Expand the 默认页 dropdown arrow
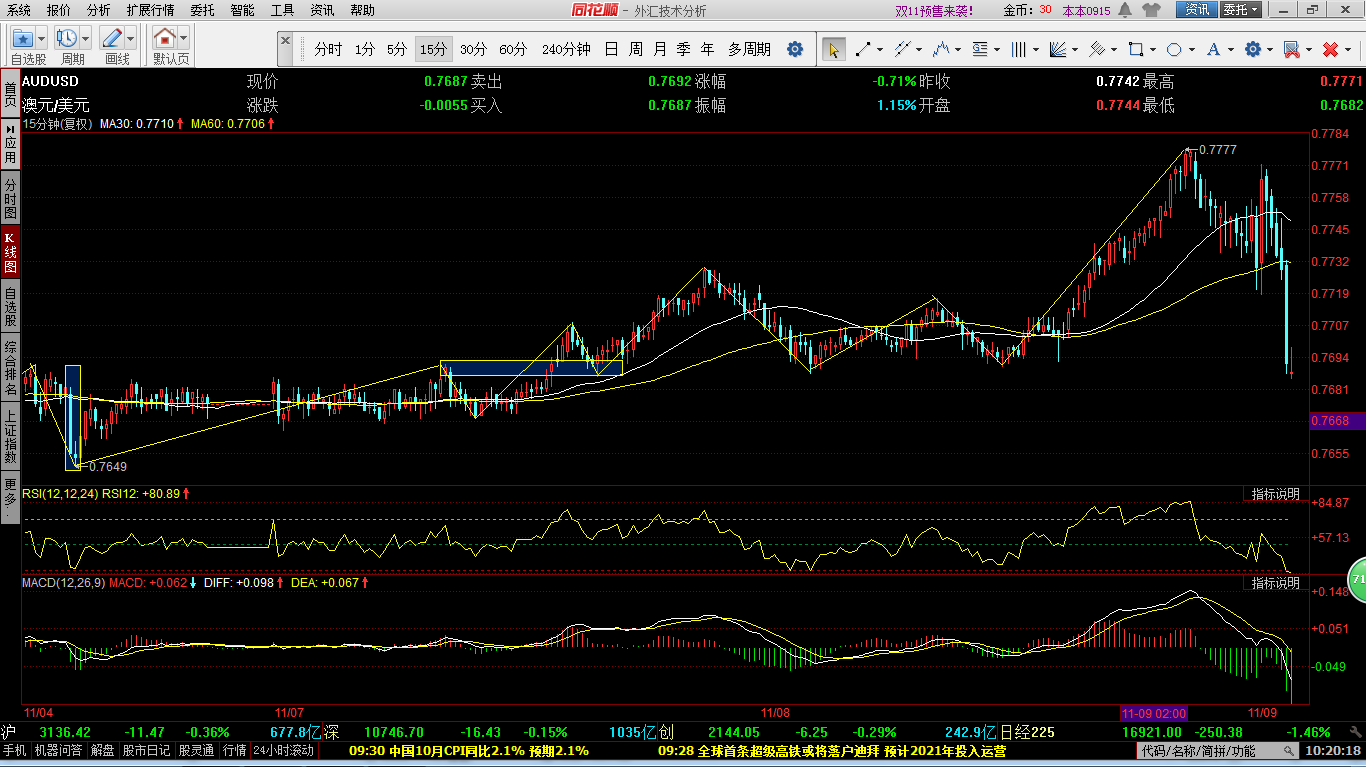Viewport: 1366px width, 767px height. (183, 39)
